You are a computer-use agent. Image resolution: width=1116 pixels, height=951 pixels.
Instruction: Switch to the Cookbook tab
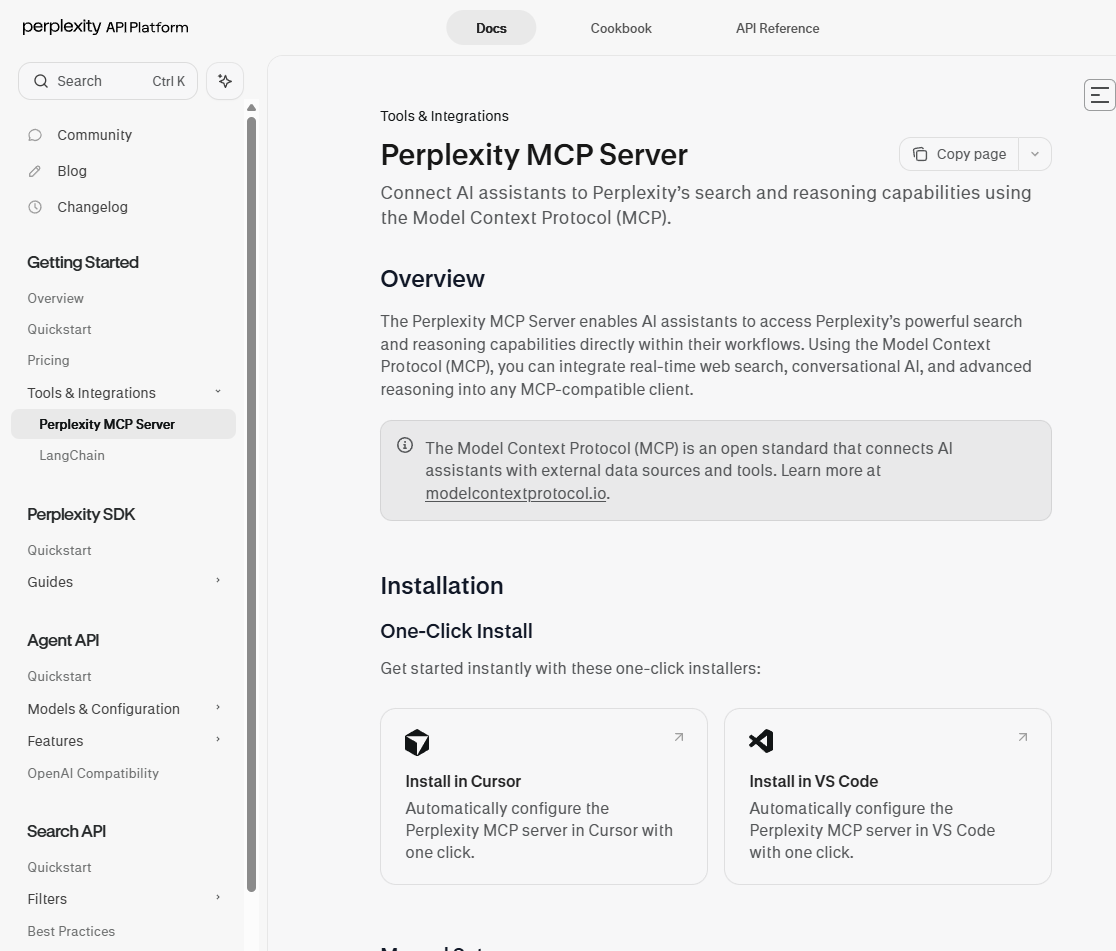tap(620, 28)
